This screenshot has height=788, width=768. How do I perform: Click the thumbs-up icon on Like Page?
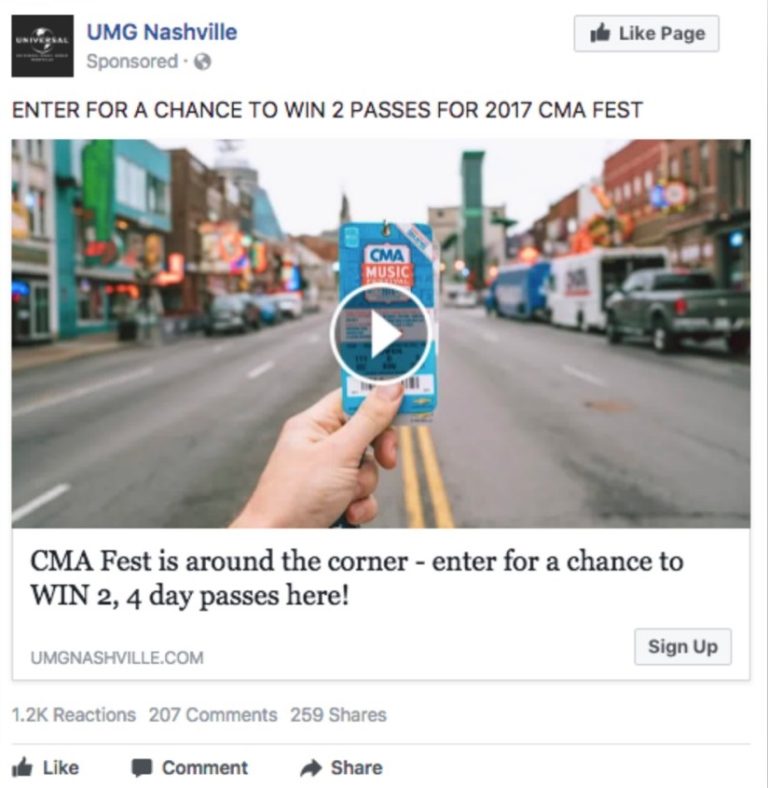600,34
